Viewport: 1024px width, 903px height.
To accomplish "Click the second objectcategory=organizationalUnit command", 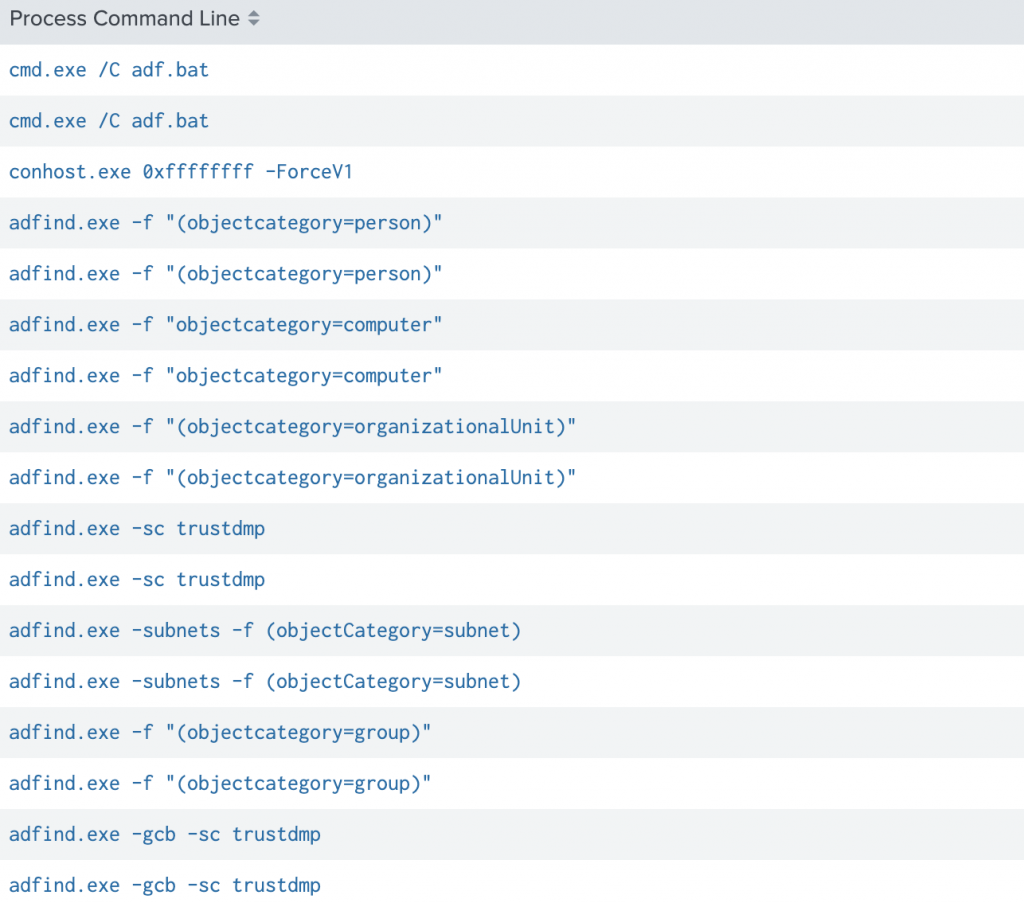I will point(292,478).
